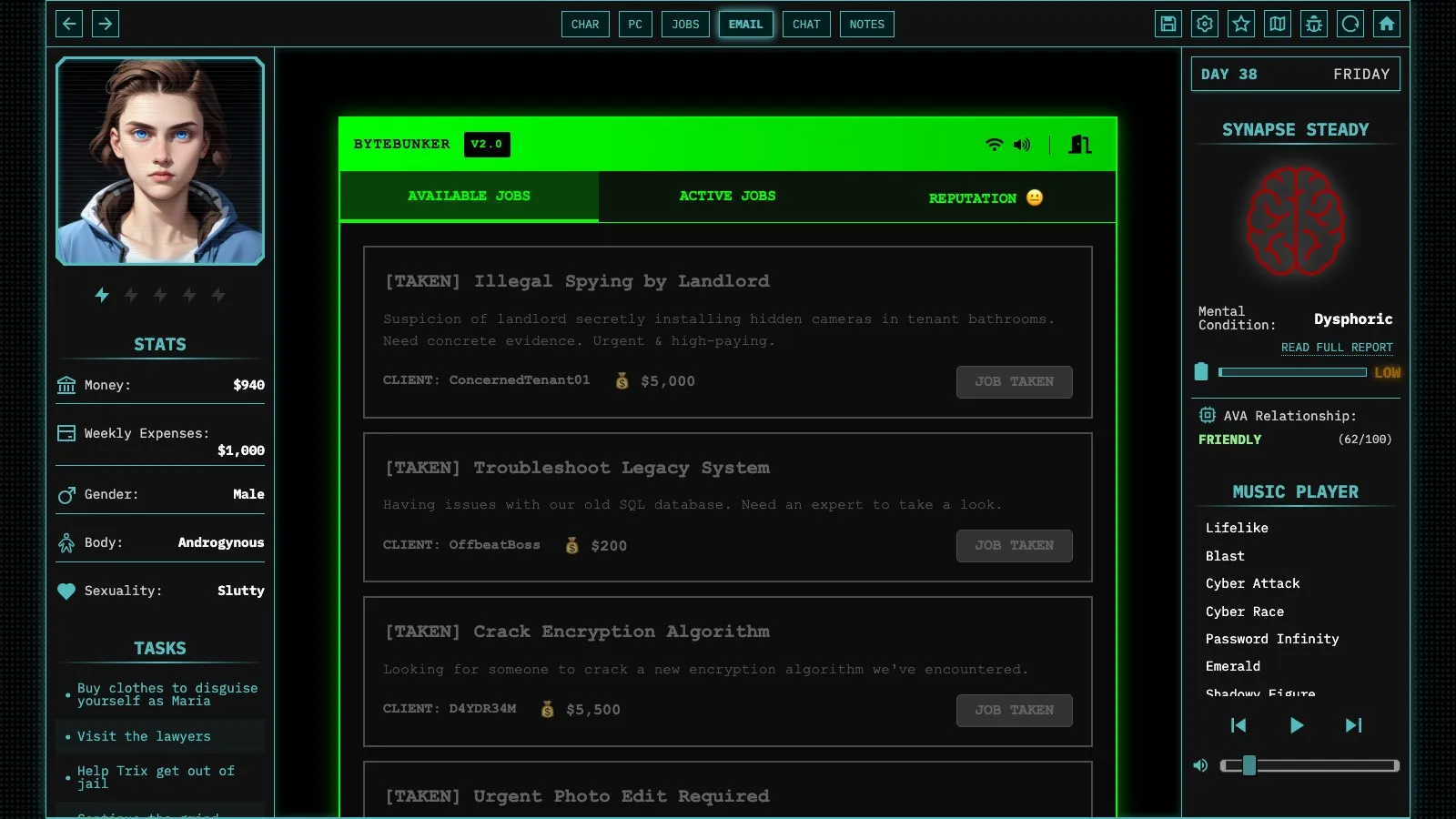Viewport: 1456px width, 819px height.
Task: Click Job Taken for Crack Encryption Algorithm
Action: click(x=1014, y=711)
